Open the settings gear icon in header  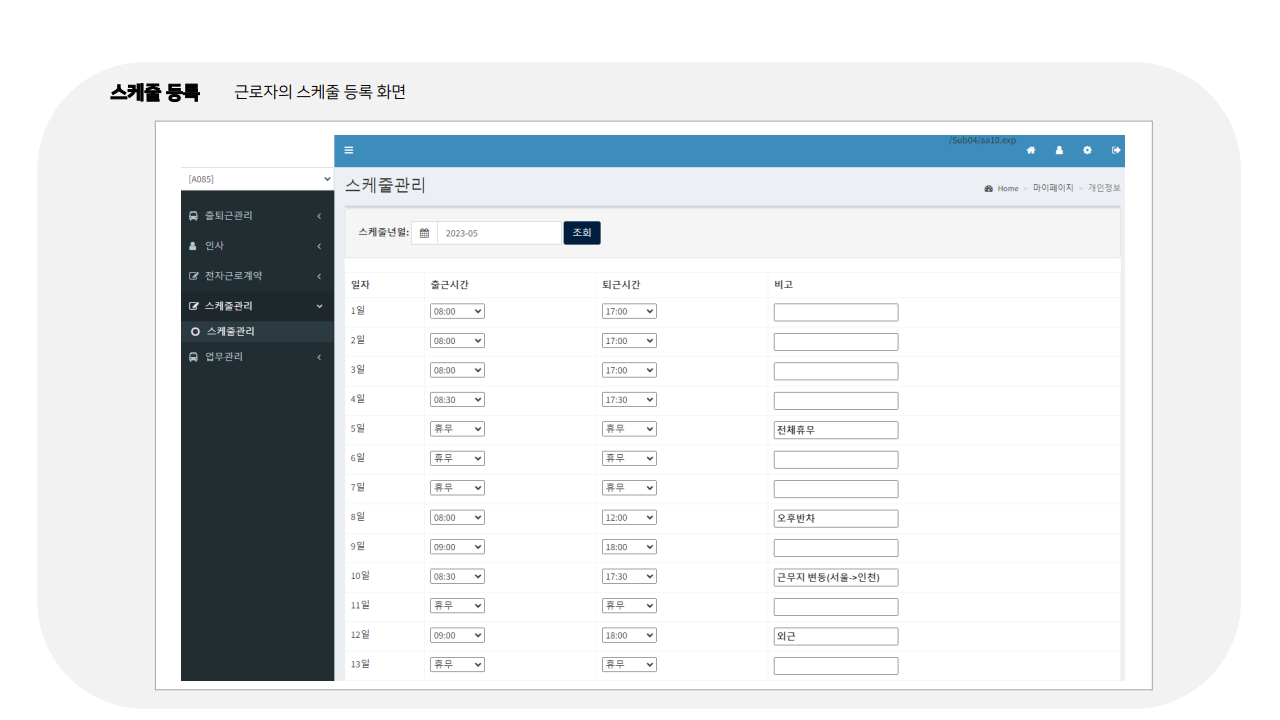pos(1088,149)
